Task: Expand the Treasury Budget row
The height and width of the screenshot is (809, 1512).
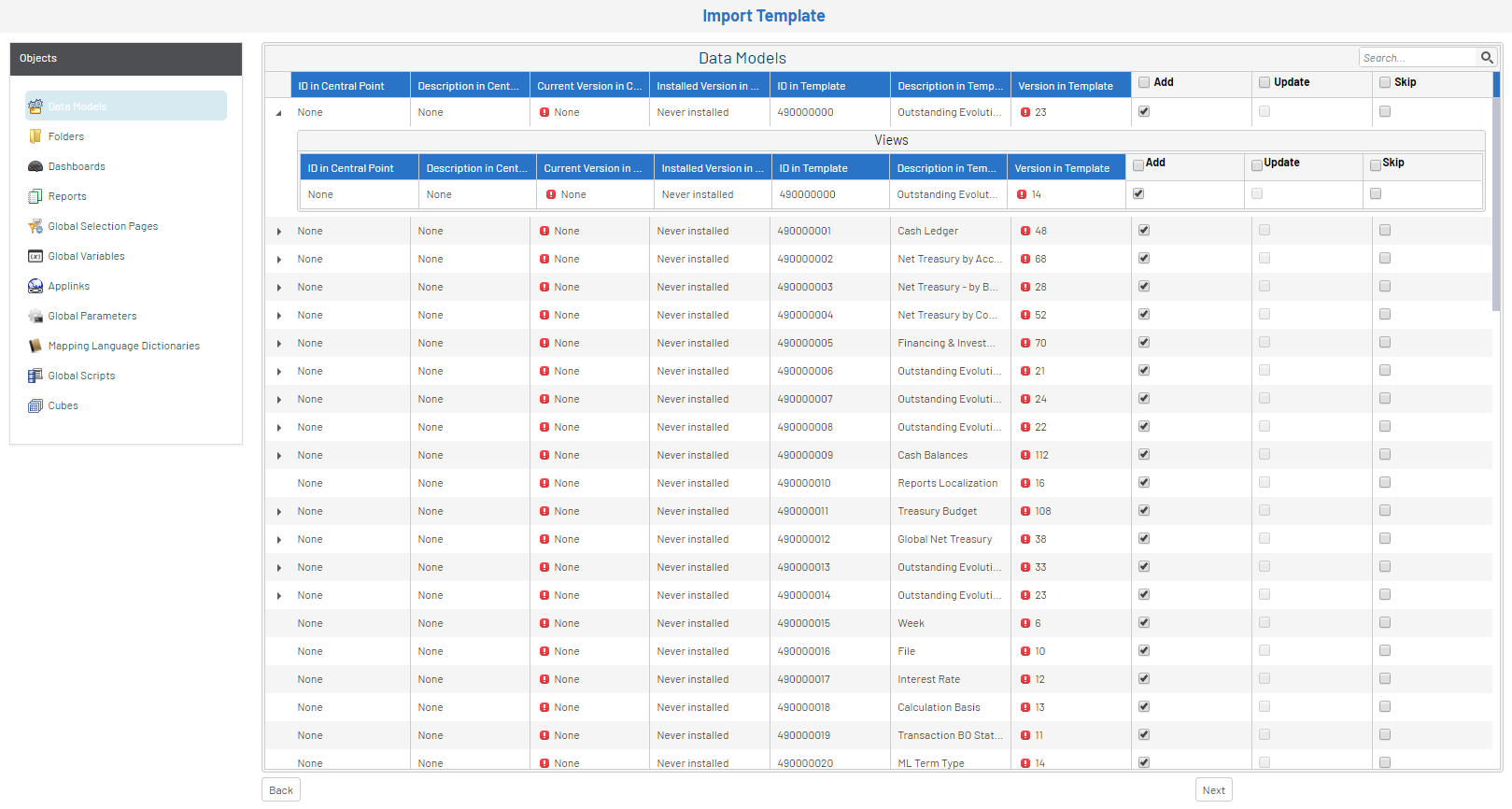Action: pos(279,512)
